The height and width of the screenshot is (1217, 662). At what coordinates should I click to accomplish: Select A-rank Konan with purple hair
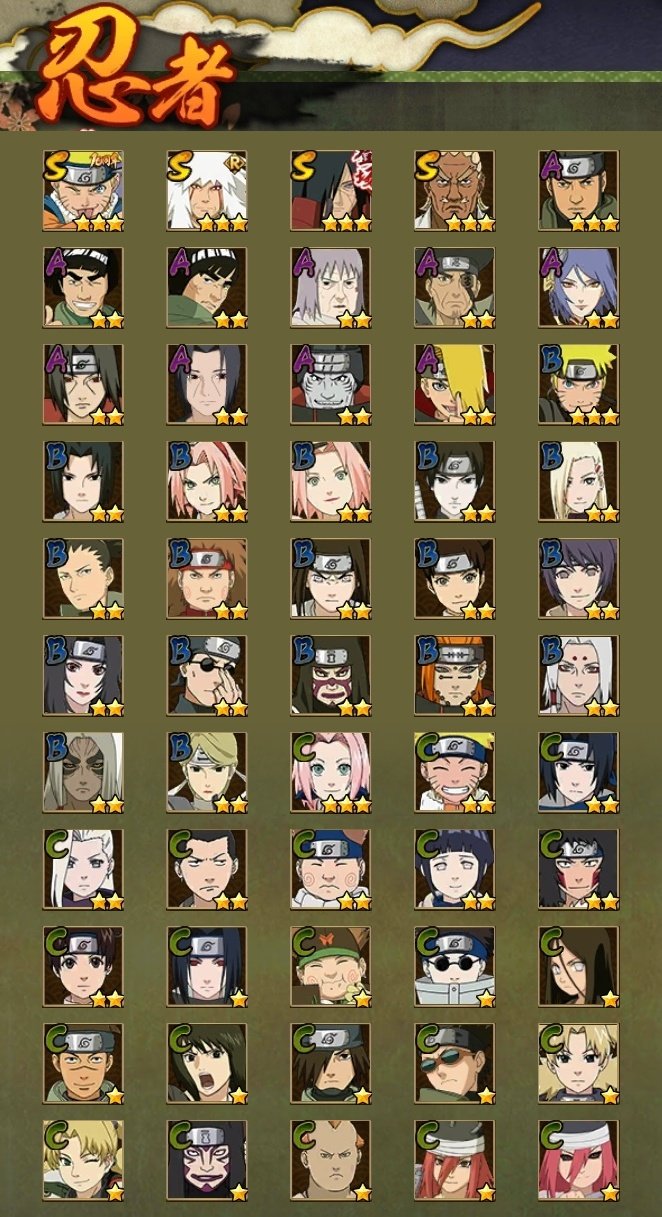[x=579, y=288]
